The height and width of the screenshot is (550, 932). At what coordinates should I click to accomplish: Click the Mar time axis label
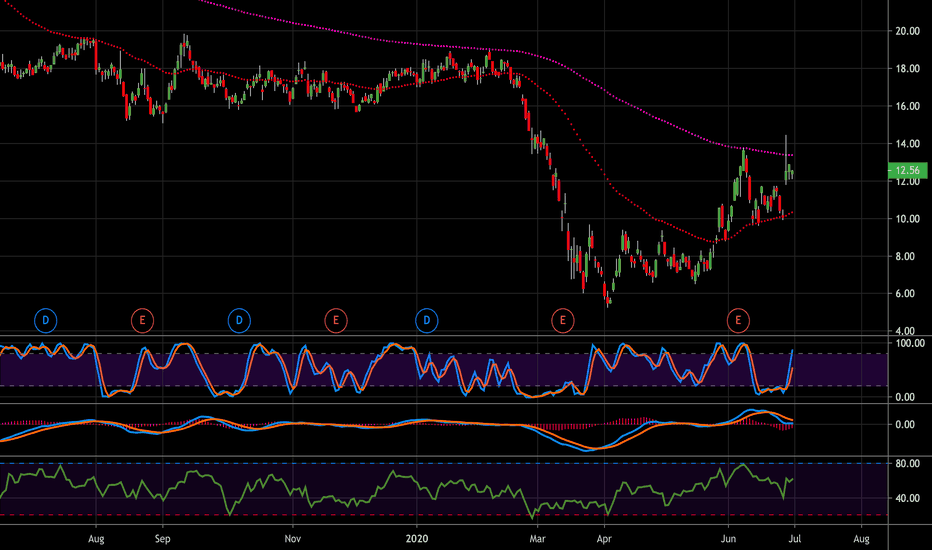(x=537, y=539)
